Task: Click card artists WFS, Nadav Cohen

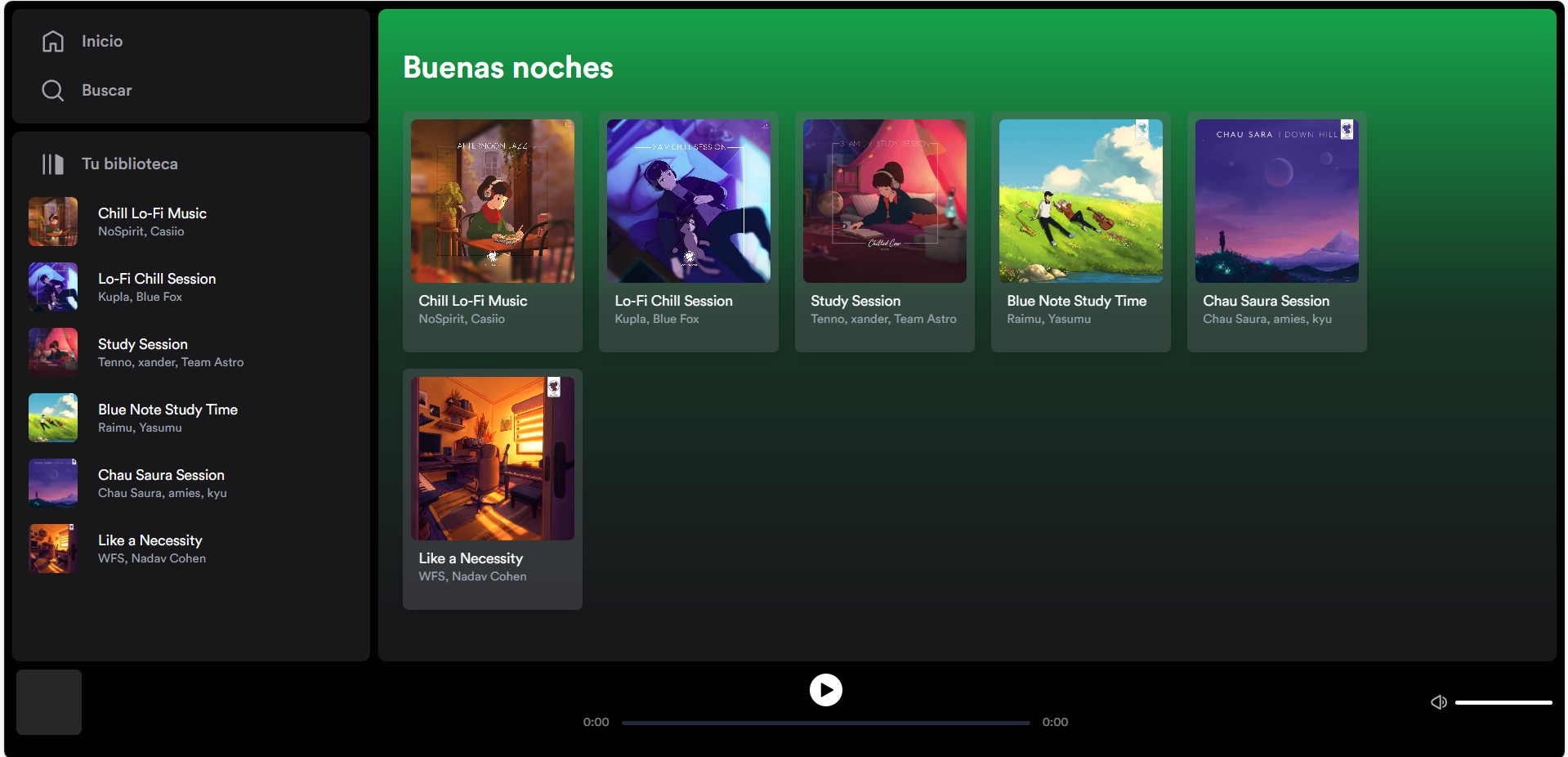Action: click(x=473, y=576)
